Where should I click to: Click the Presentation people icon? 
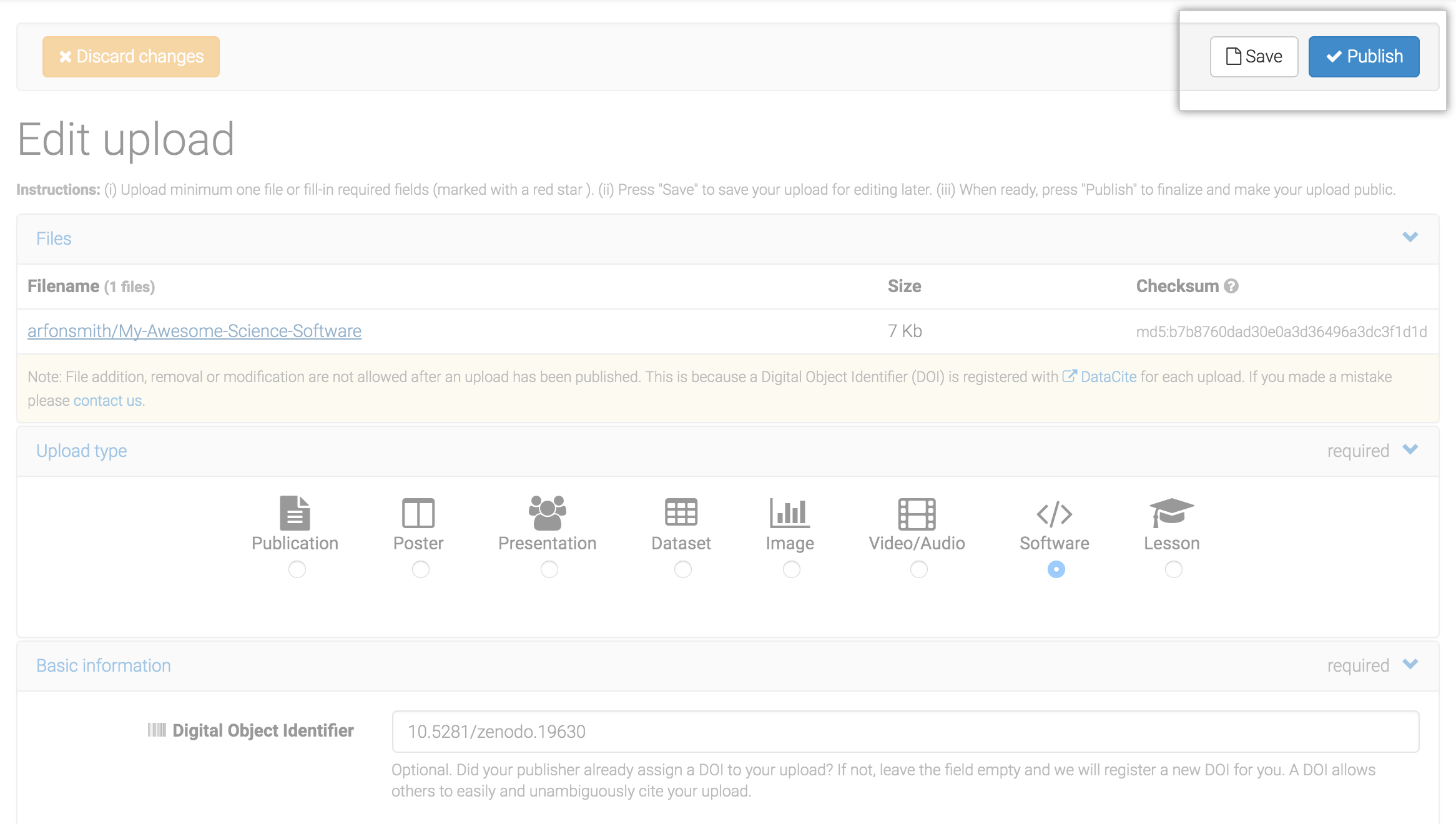click(548, 513)
